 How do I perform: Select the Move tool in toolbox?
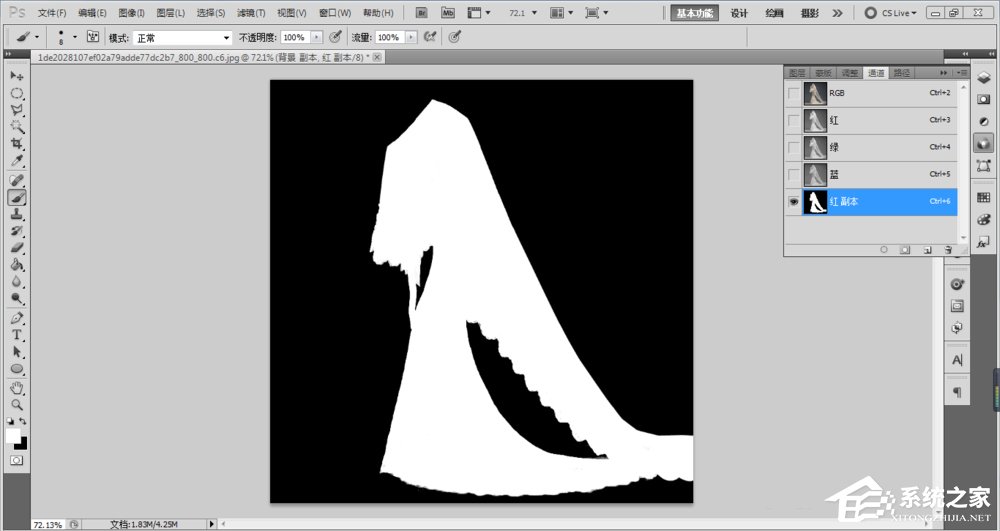tap(17, 76)
